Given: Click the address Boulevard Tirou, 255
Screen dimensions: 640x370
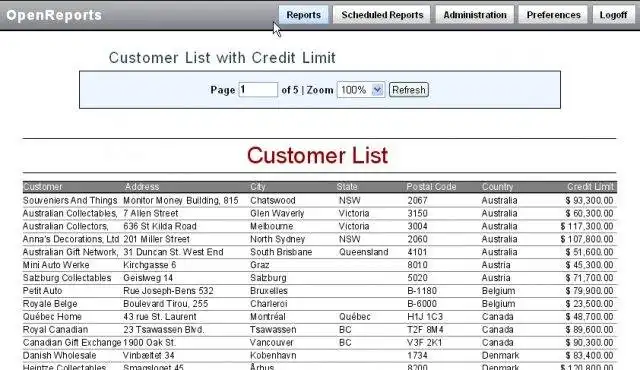Looking at the screenshot, I should click(166, 304).
